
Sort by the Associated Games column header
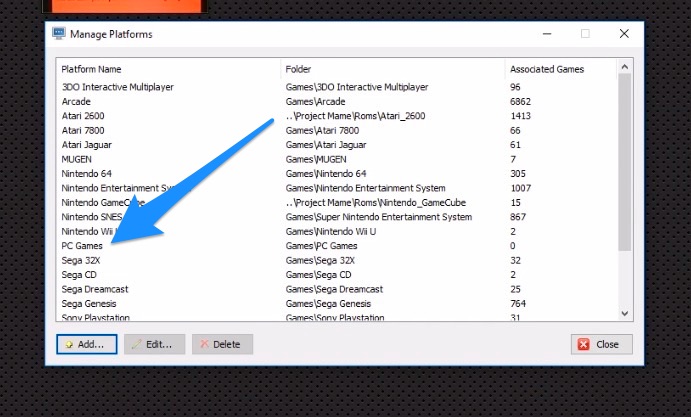pyautogui.click(x=547, y=69)
